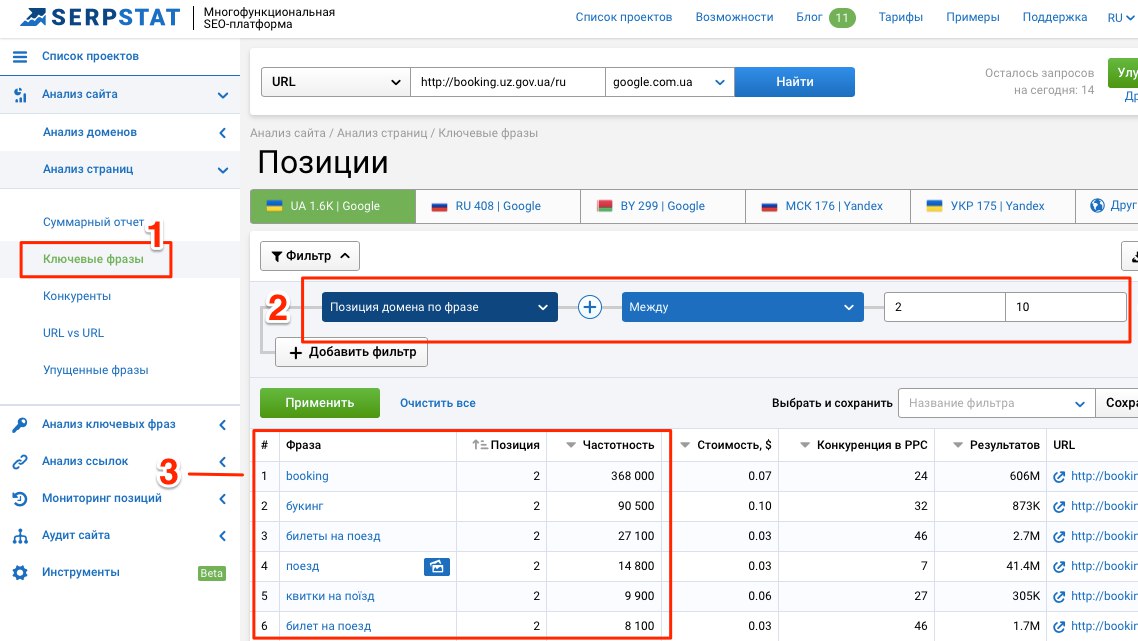Open Конкуренты in sidebar
This screenshot has width=1138, height=641.
pyautogui.click(x=77, y=296)
